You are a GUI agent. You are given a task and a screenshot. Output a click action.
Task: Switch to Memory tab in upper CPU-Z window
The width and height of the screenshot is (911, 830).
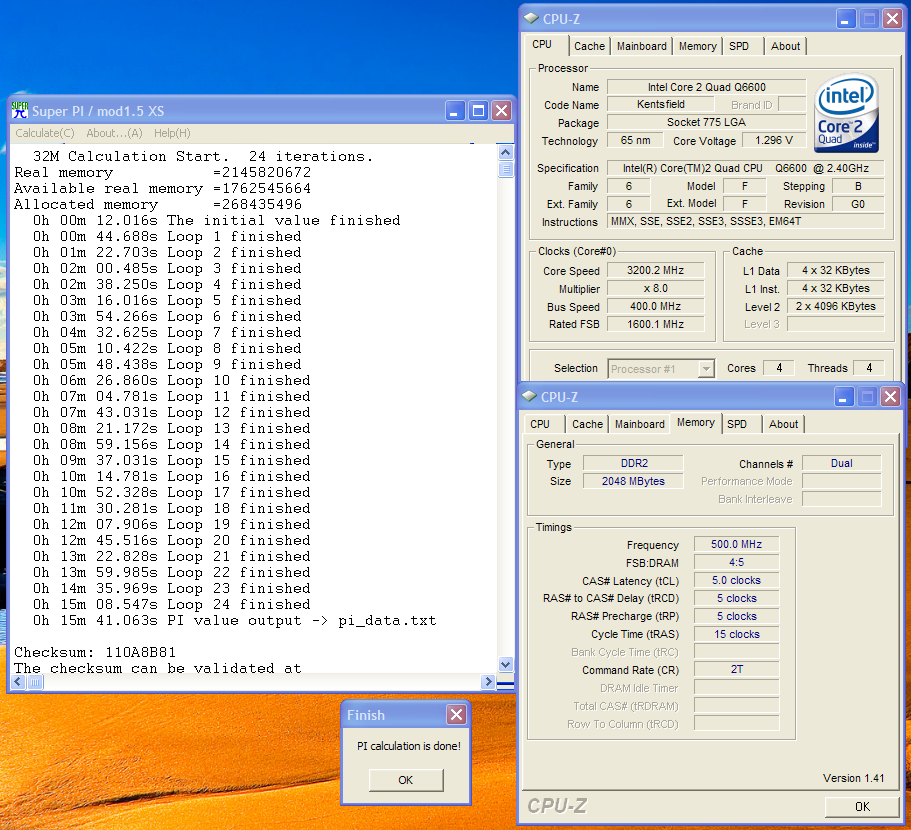(697, 46)
